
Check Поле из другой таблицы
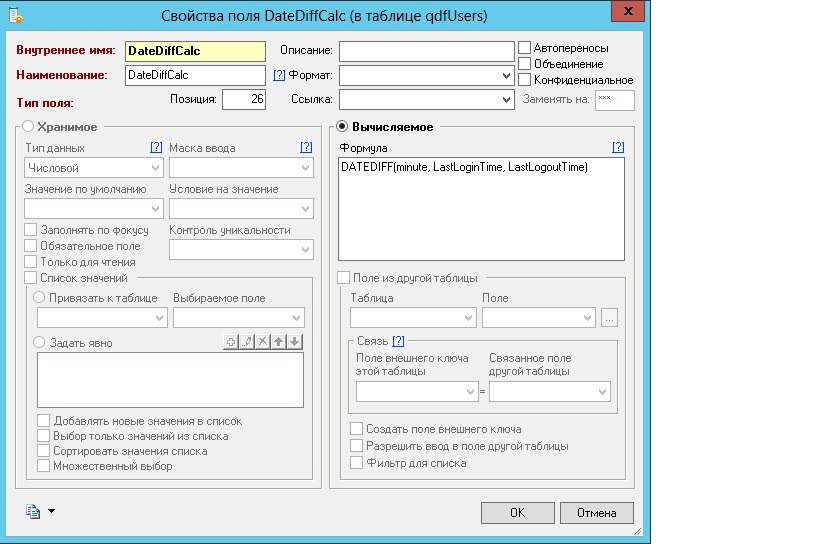pos(344,278)
